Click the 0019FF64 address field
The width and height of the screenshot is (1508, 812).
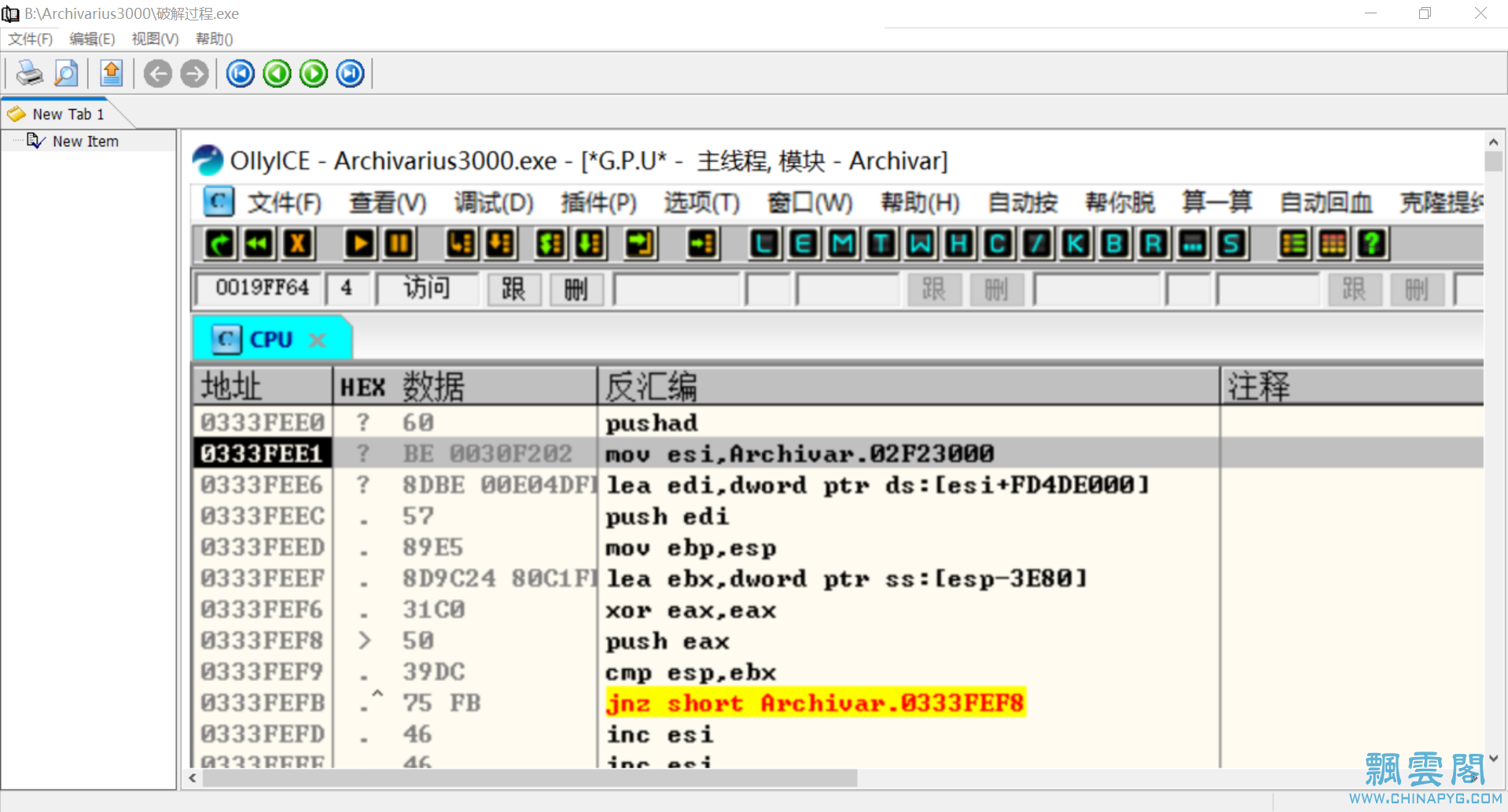pos(258,288)
